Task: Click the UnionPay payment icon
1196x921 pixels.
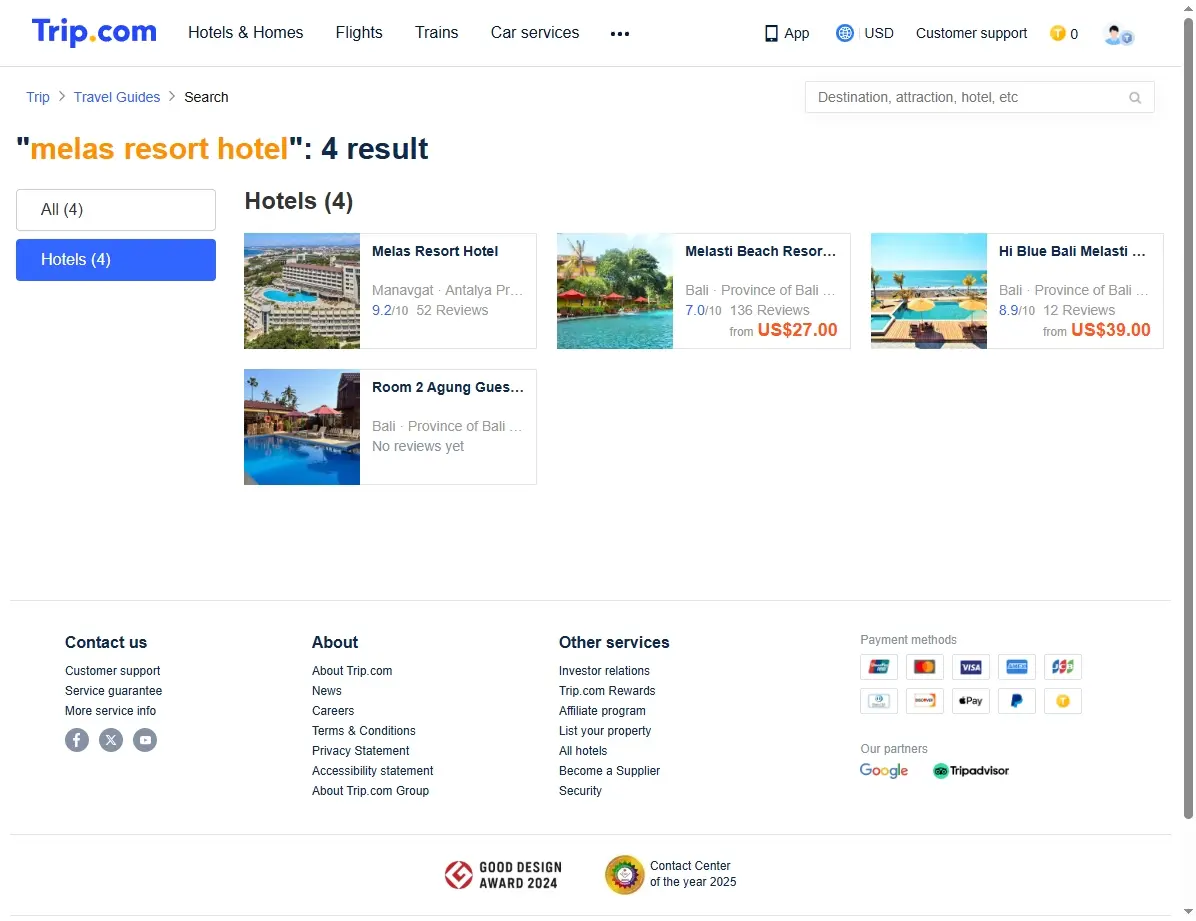Action: 879,667
